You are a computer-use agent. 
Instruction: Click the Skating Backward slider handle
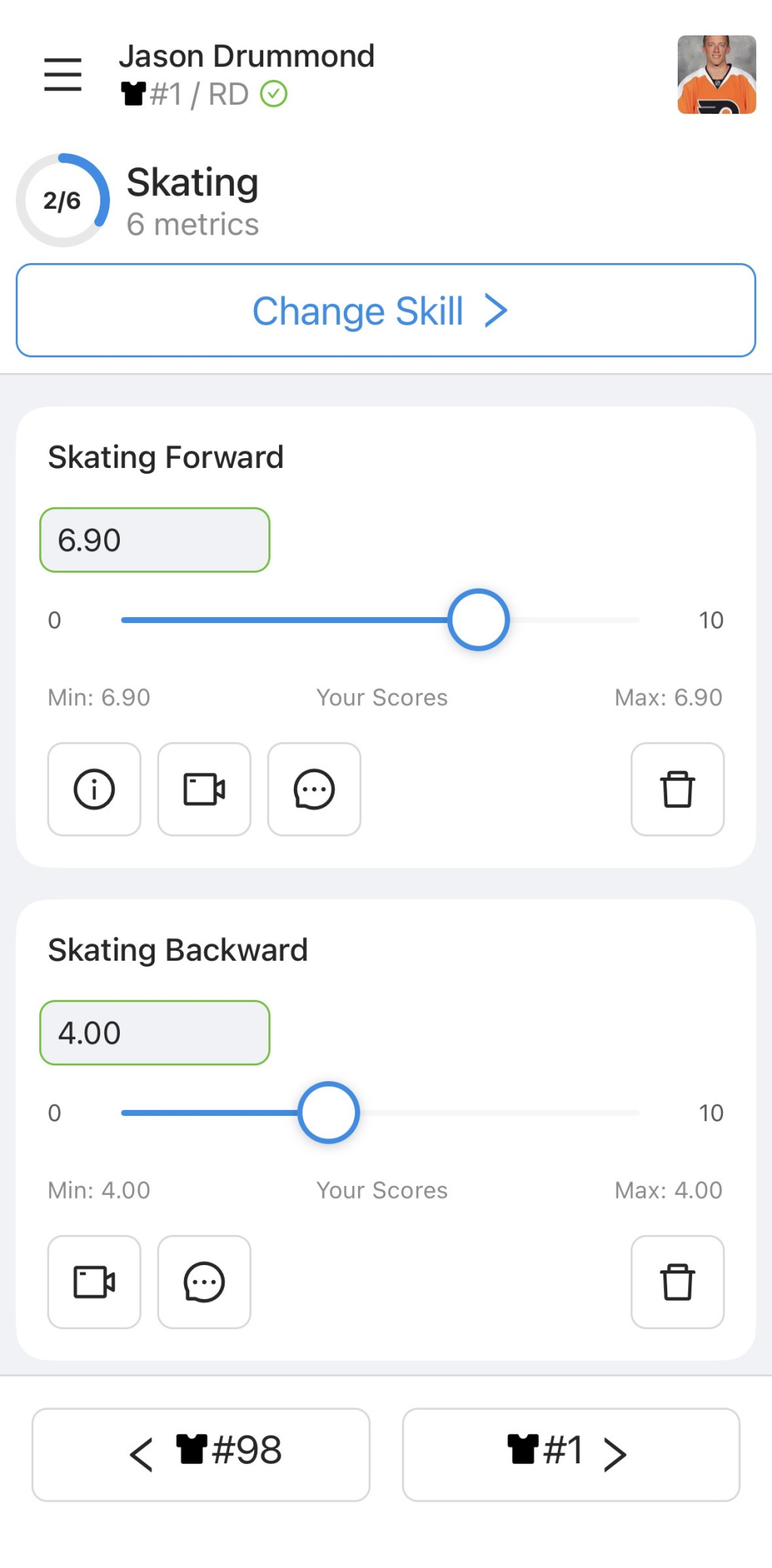329,1113
